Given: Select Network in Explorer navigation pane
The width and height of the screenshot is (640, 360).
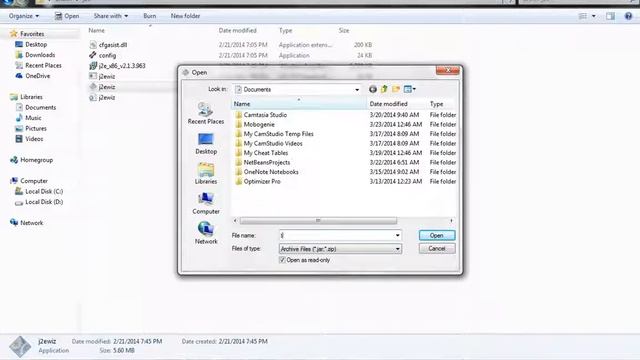Looking at the screenshot, I should (x=27, y=223).
